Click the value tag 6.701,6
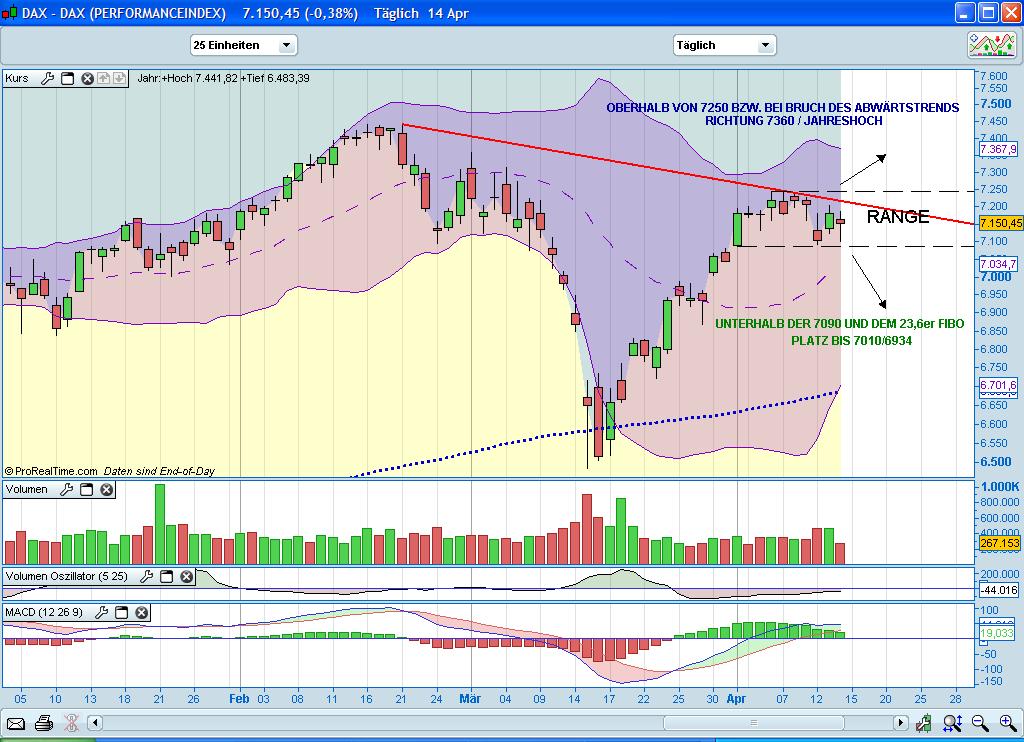 pyautogui.click(x=999, y=385)
